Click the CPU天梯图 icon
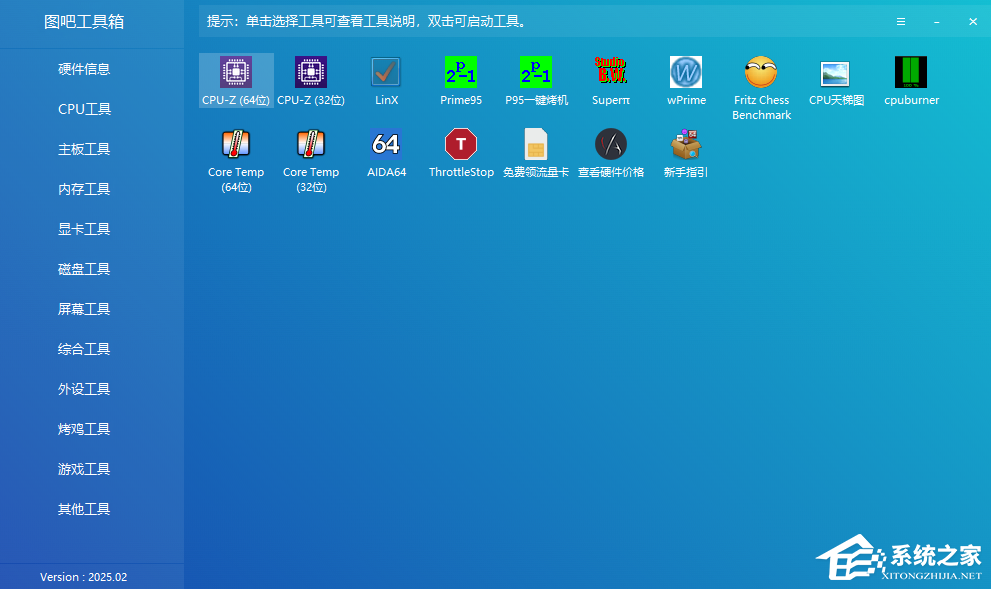This screenshot has width=991, height=589. click(836, 73)
